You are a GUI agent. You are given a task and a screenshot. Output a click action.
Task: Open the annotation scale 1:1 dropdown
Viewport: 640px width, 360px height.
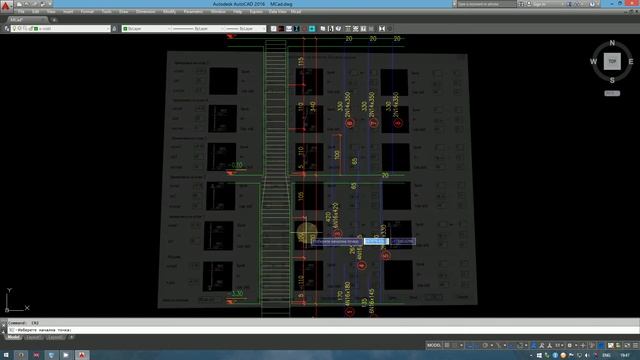[559, 345]
